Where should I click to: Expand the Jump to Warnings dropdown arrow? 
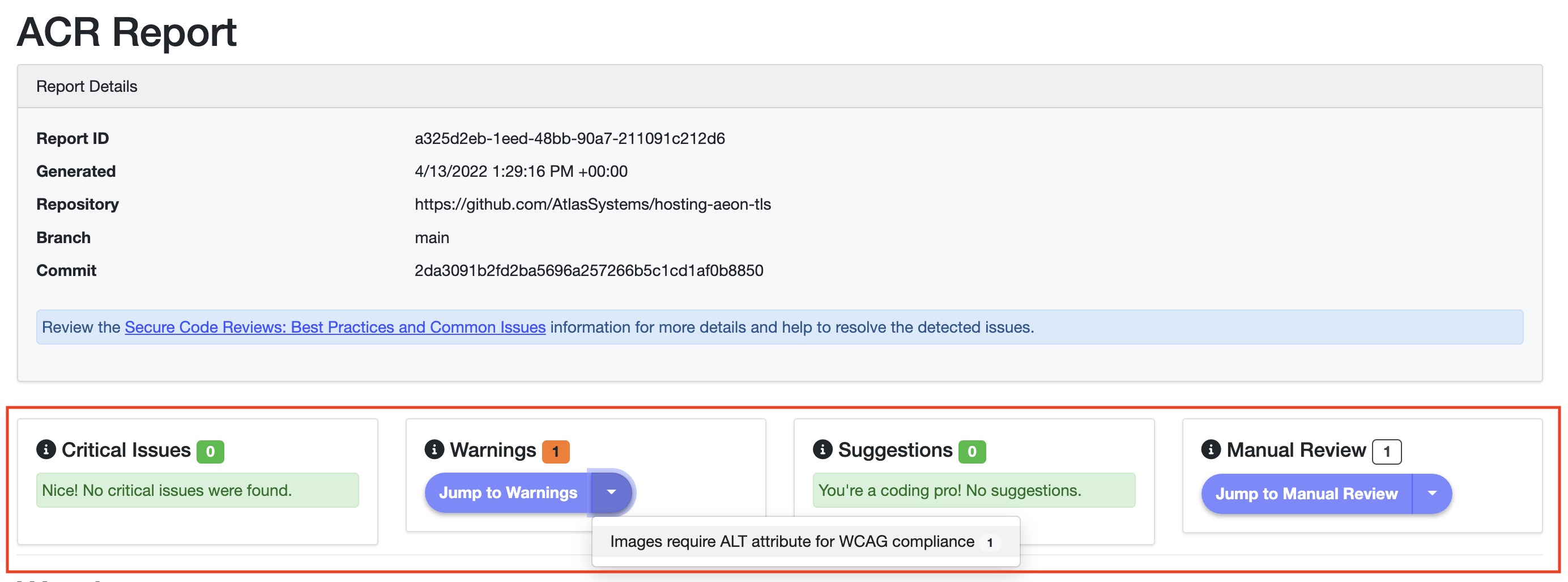612,492
